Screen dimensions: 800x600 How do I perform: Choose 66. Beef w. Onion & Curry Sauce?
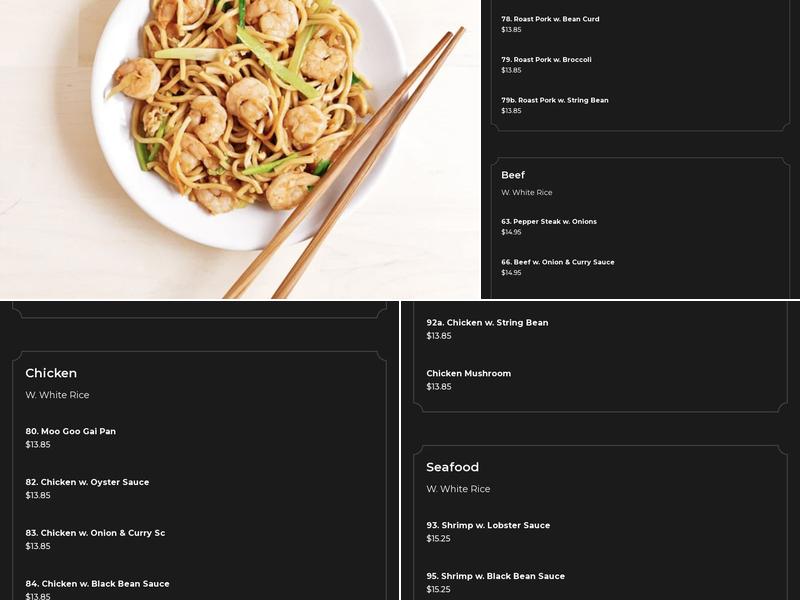tap(558, 262)
